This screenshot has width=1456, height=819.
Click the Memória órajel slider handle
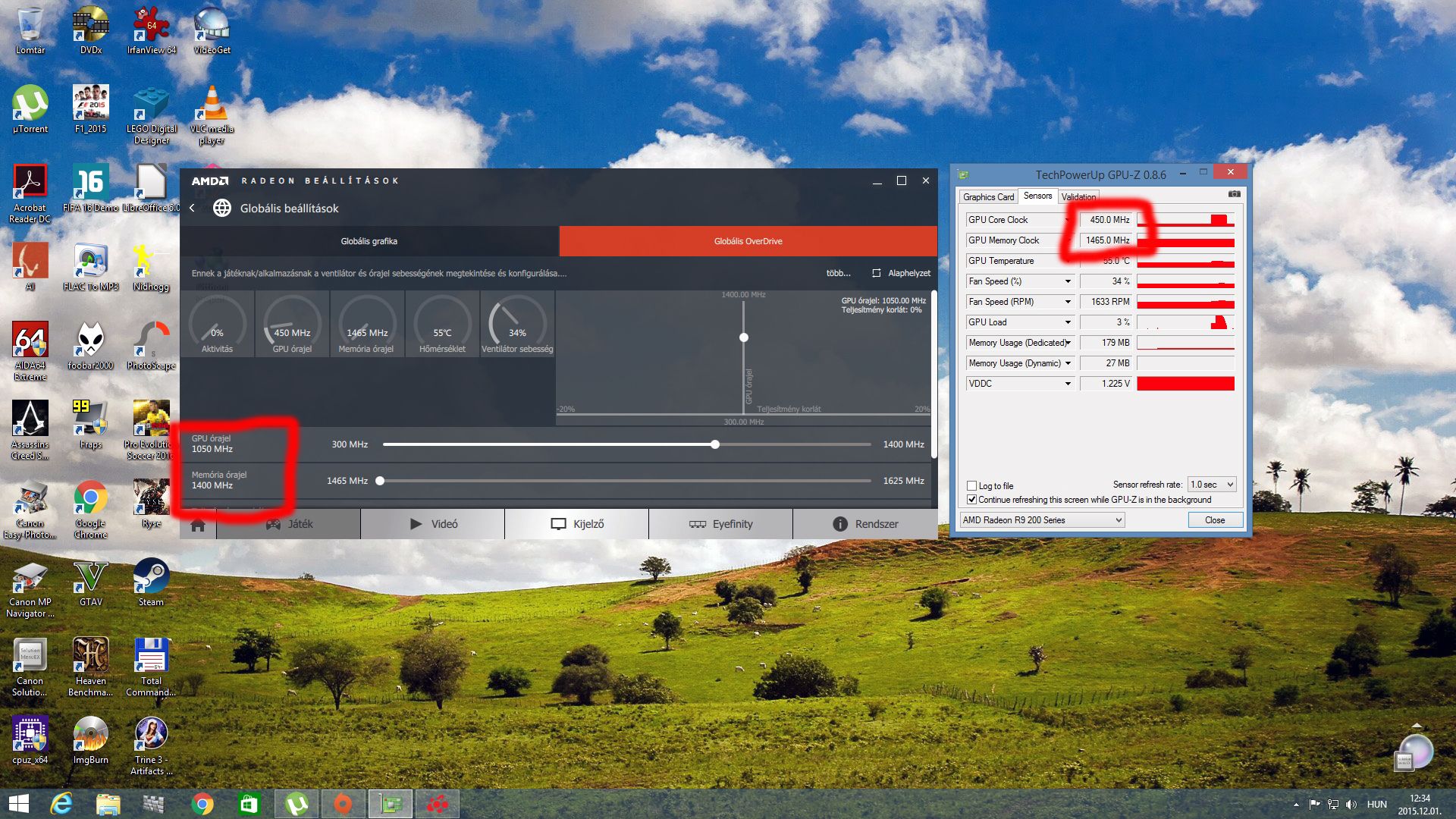(x=380, y=481)
